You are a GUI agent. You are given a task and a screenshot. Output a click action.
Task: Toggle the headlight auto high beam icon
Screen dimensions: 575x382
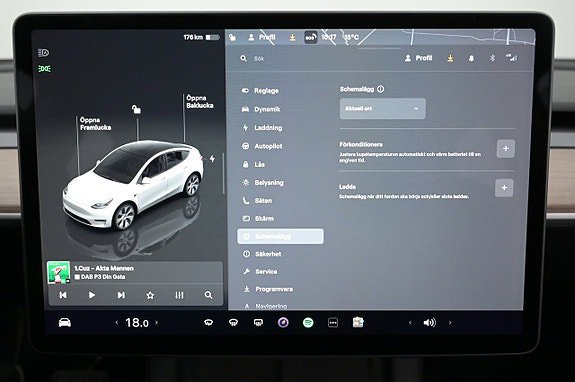(x=44, y=53)
